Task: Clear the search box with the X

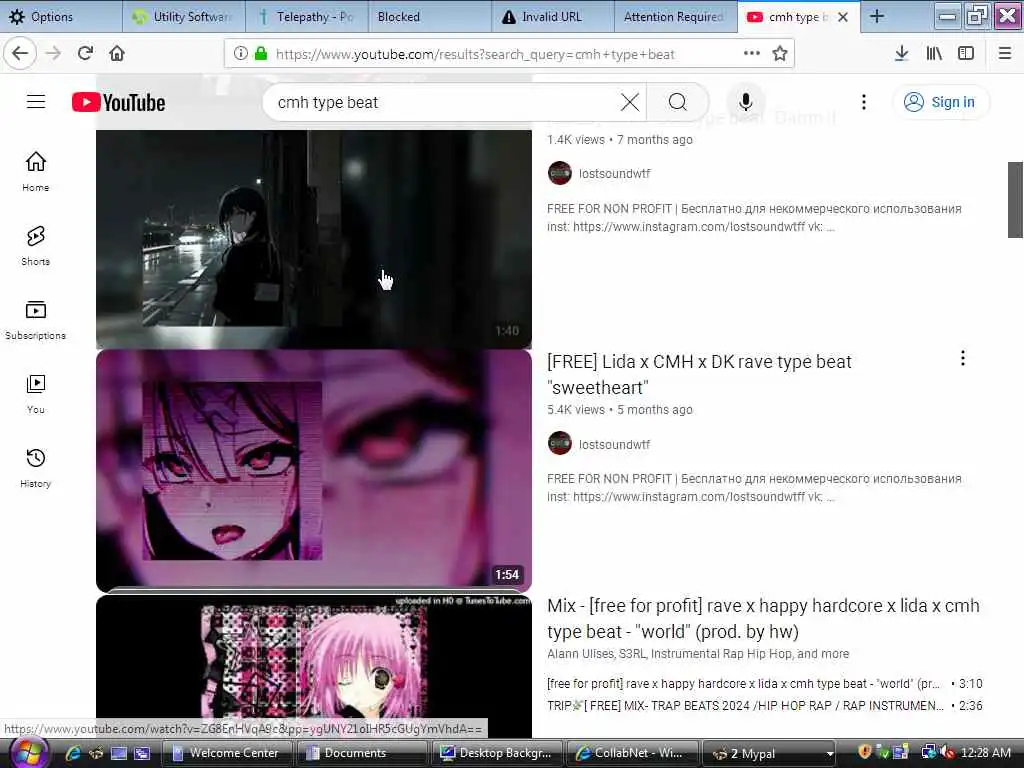Action: [x=630, y=102]
